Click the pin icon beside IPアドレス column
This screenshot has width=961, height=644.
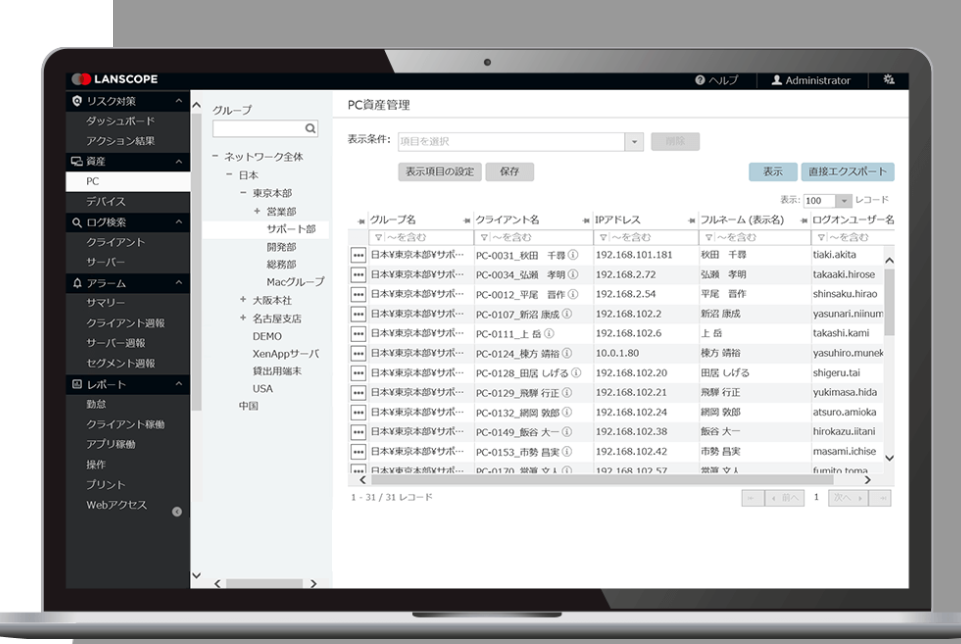click(588, 219)
